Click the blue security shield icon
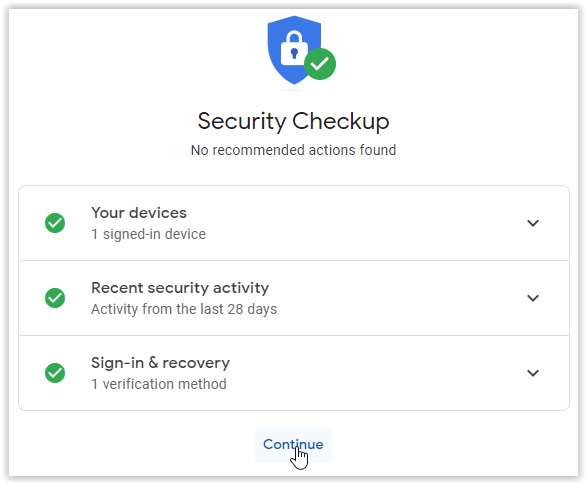Screen dimensions: 586x484 [x=294, y=50]
